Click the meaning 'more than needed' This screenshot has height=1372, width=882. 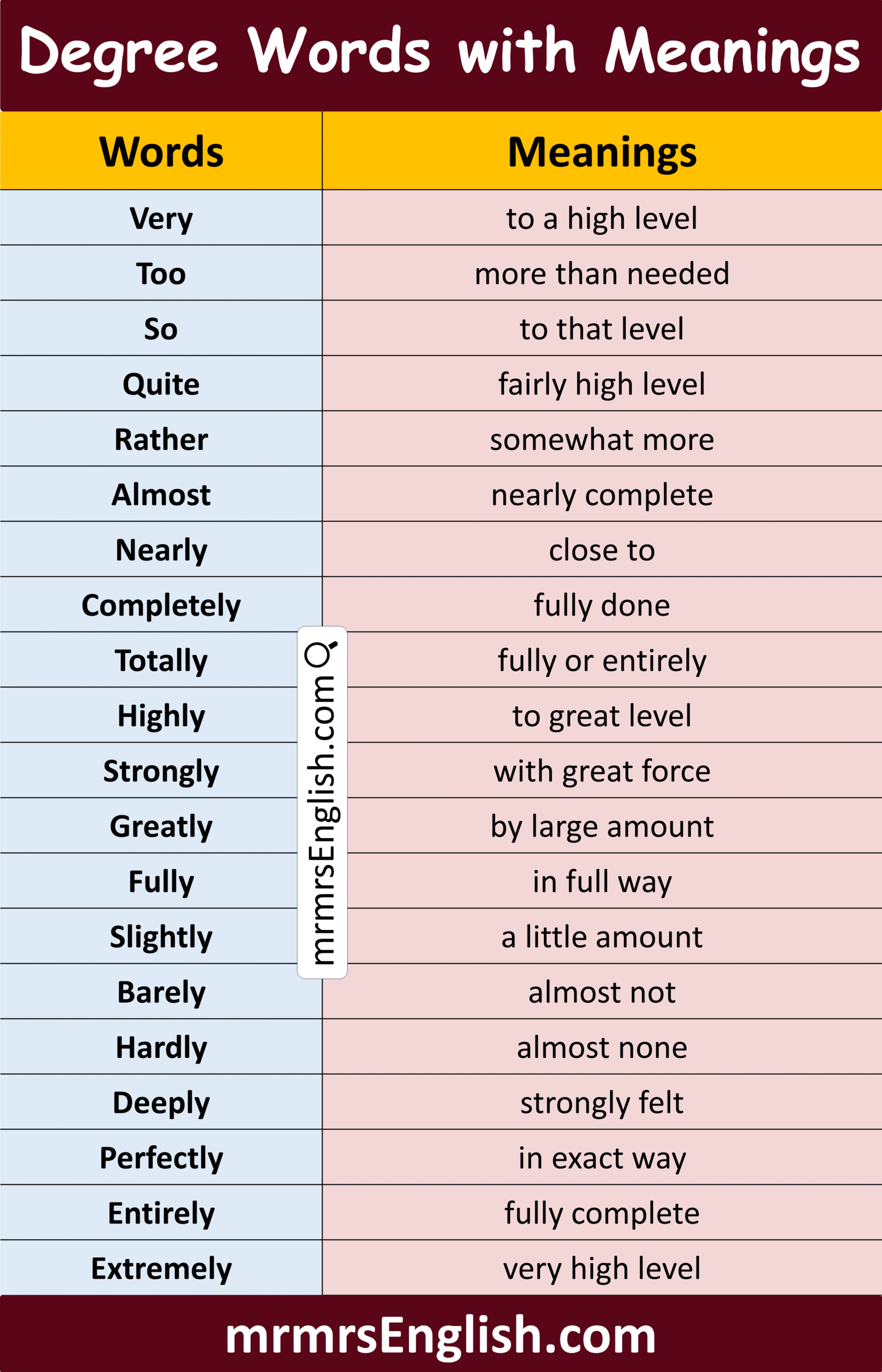click(602, 273)
